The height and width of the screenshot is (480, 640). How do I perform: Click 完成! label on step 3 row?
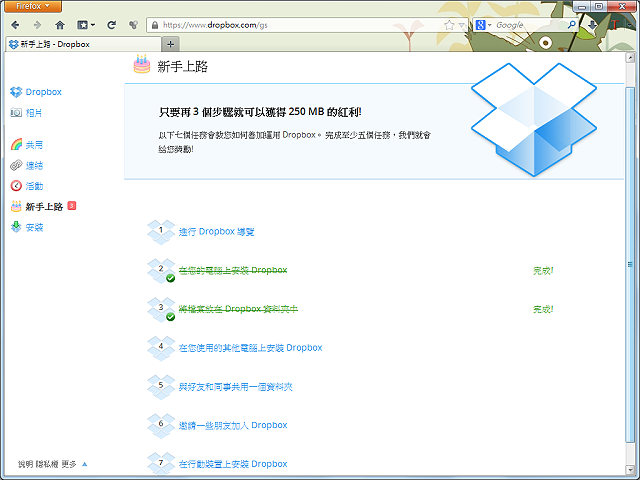tap(543, 309)
